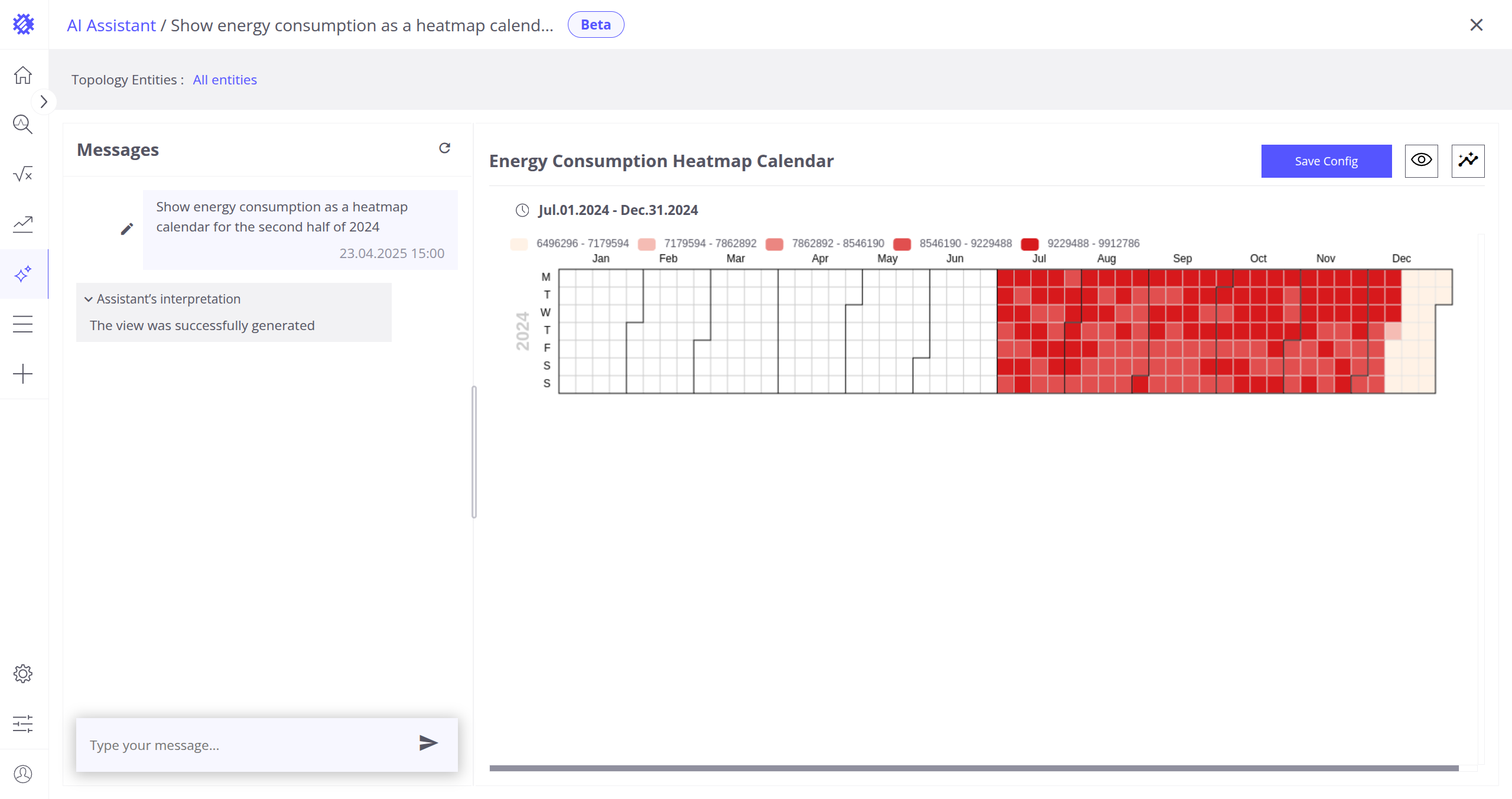Viewport: 1512px width, 799px height.
Task: Click the AI Assistant breadcrumb link
Action: (x=111, y=25)
